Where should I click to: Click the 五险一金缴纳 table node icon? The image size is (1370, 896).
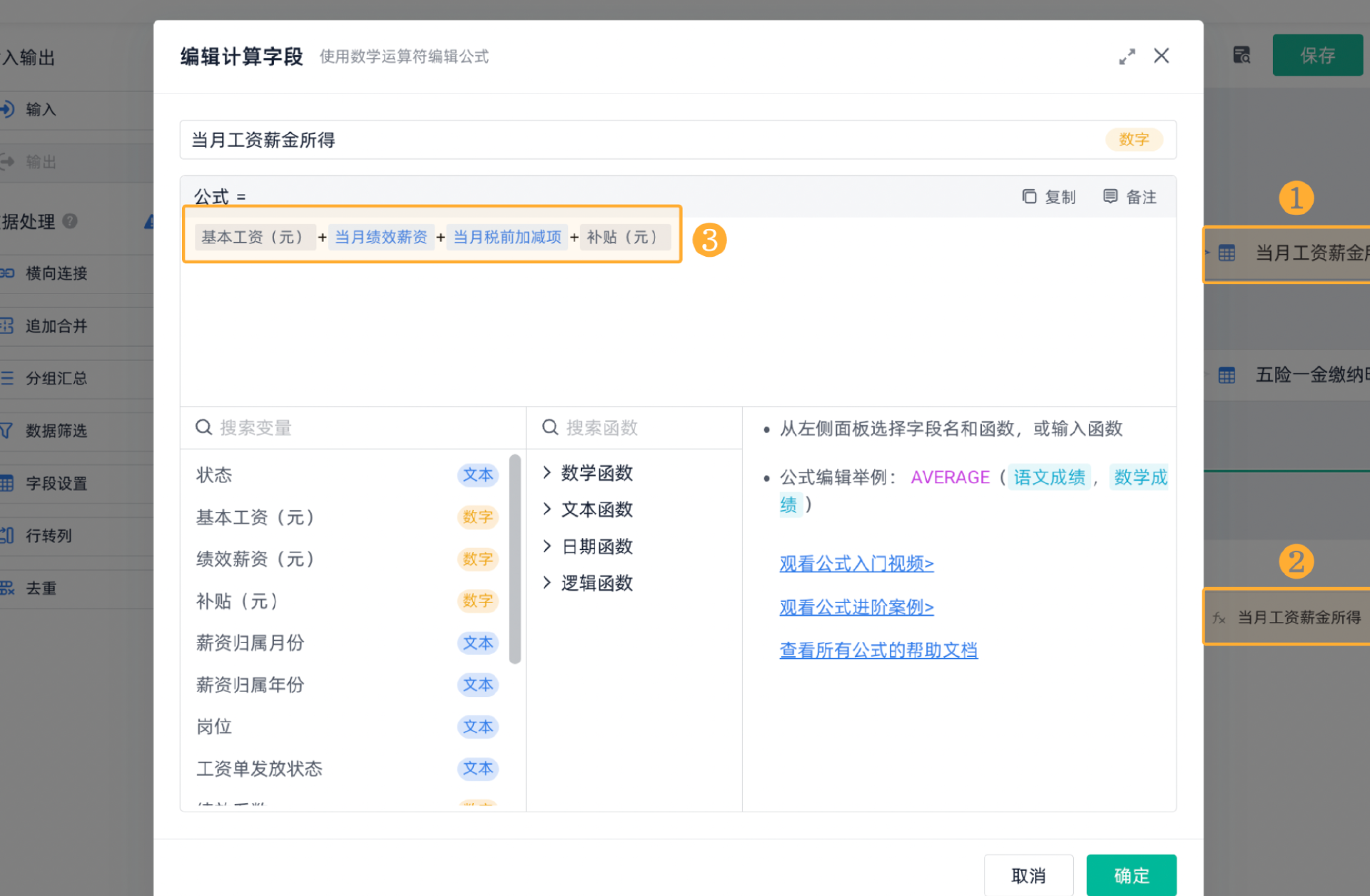click(x=1227, y=375)
